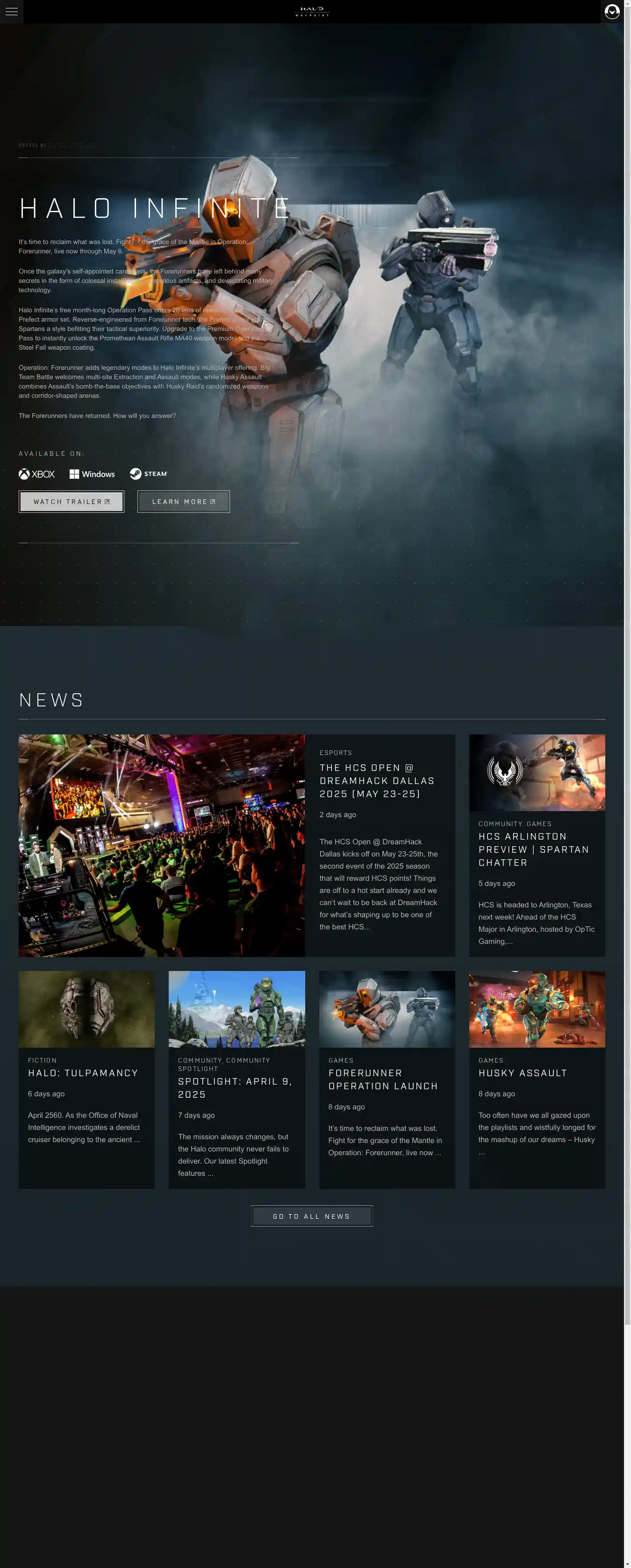Click the Windows platform logo
Viewport: 631px width, 1568px height.
point(92,474)
